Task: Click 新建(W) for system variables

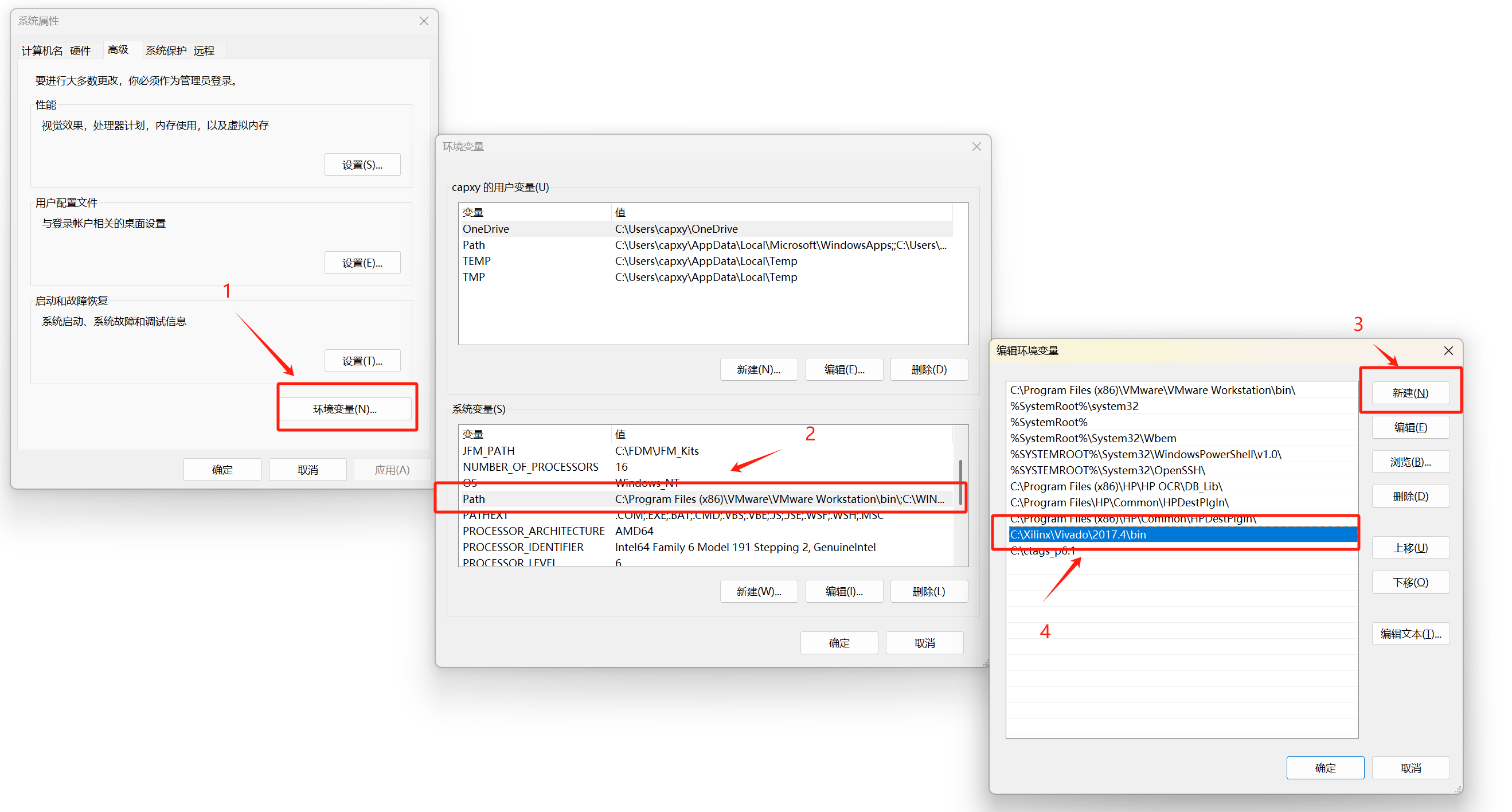Action: [x=759, y=591]
